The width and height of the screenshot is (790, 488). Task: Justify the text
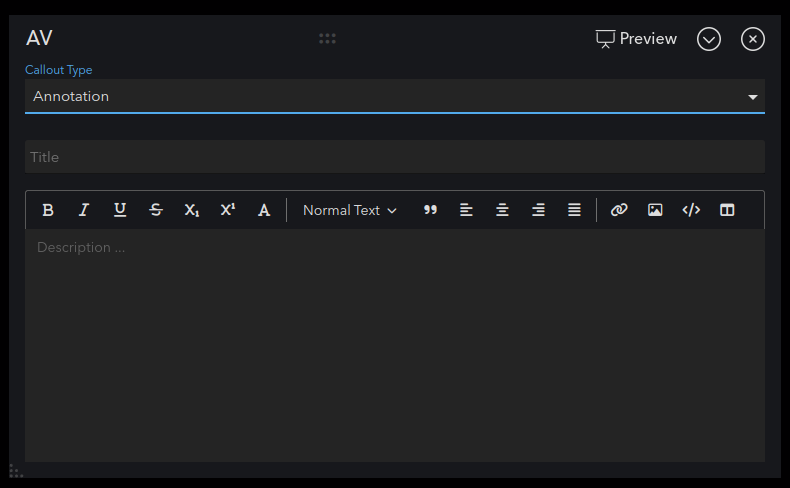click(574, 210)
